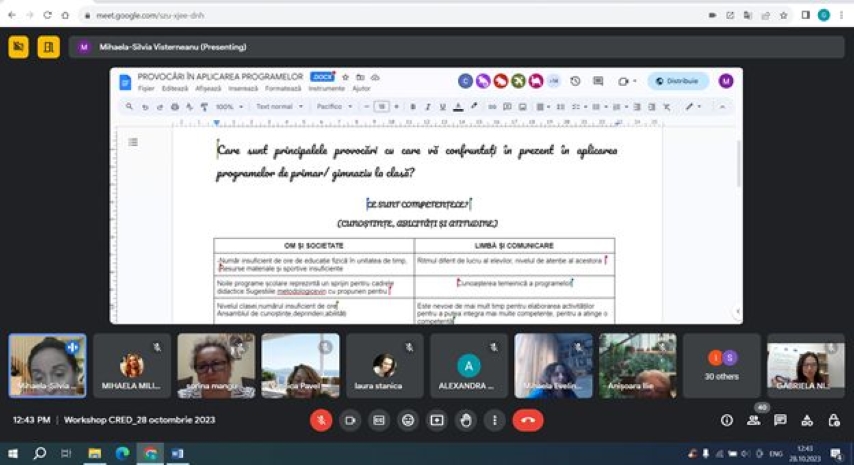The height and width of the screenshot is (465, 854).
Task: Expand the Text normal style dropdown
Action: click(280, 106)
